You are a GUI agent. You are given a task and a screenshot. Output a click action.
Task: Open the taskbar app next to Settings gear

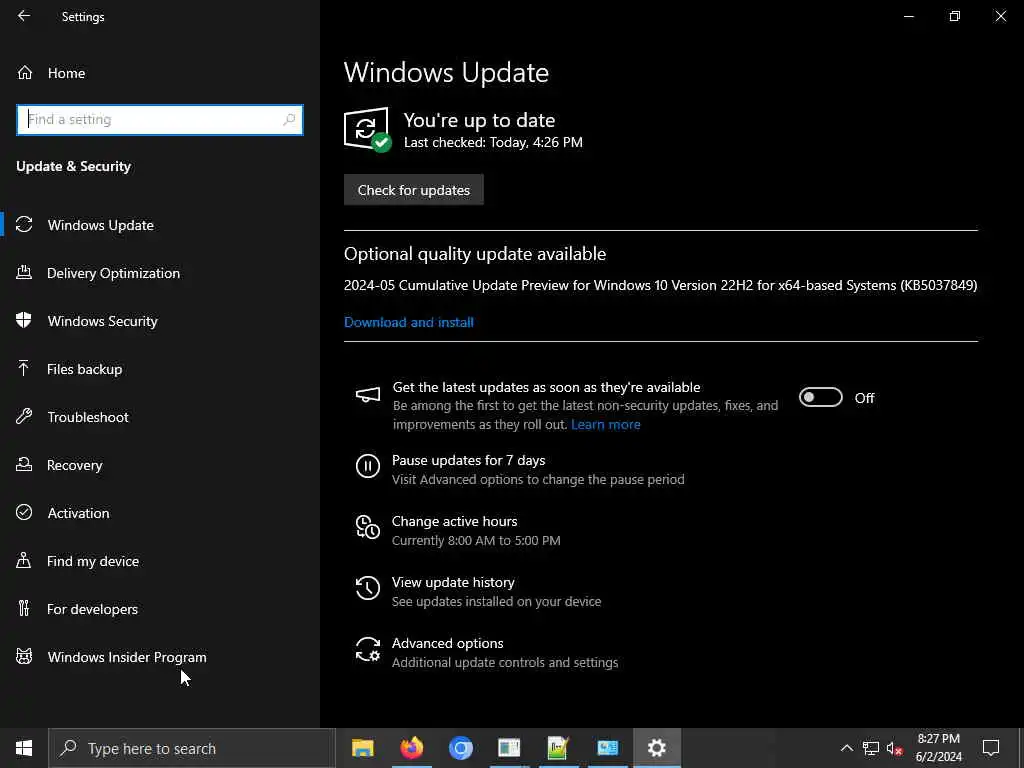[607, 748]
